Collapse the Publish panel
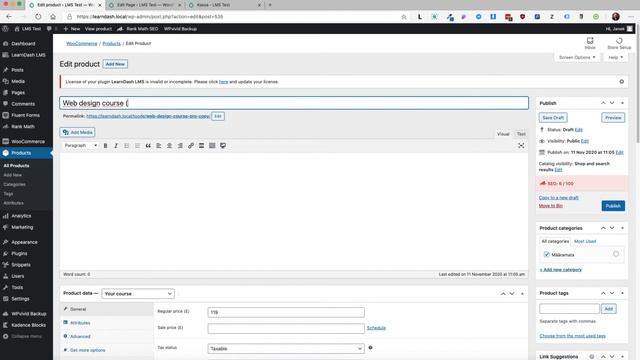640x360 pixels. click(622, 103)
